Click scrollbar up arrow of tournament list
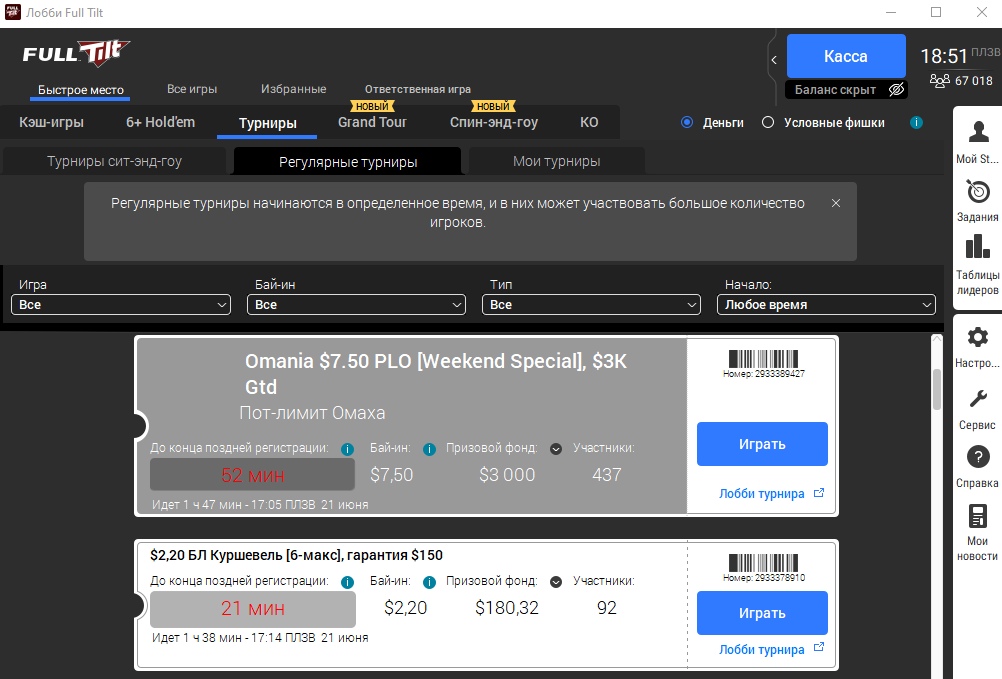Screen dimensions: 1002x679 point(937,339)
